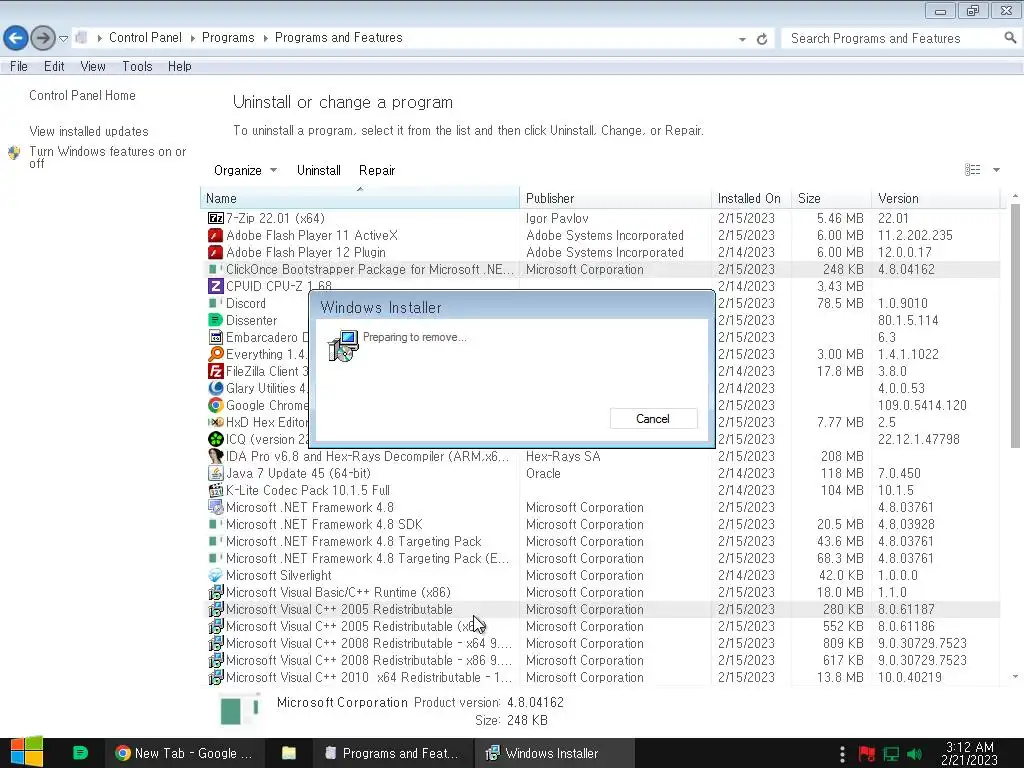
Task: Open the view options dropdown arrow
Action: 997,170
